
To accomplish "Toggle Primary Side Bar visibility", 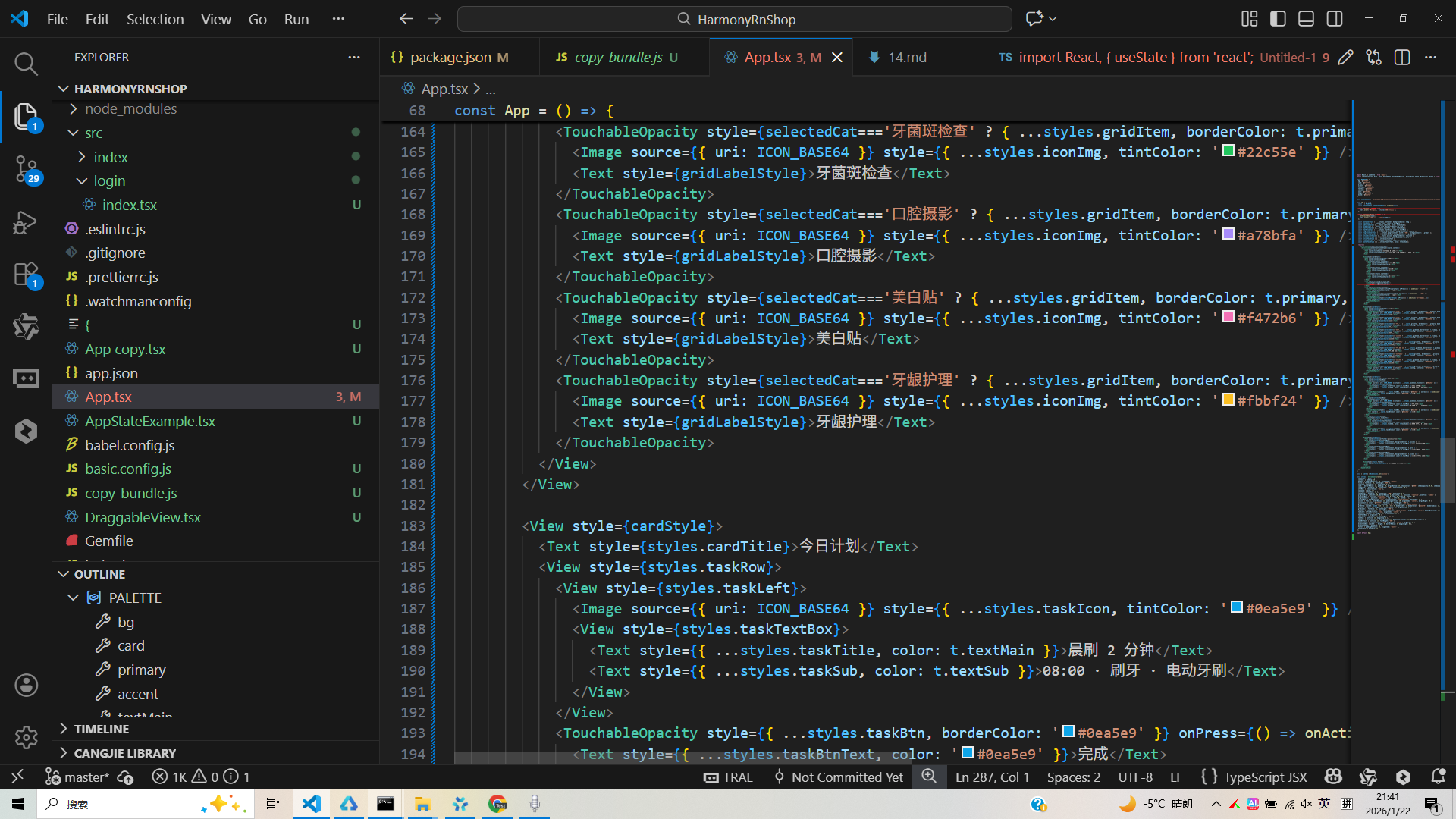I will 1278,19.
